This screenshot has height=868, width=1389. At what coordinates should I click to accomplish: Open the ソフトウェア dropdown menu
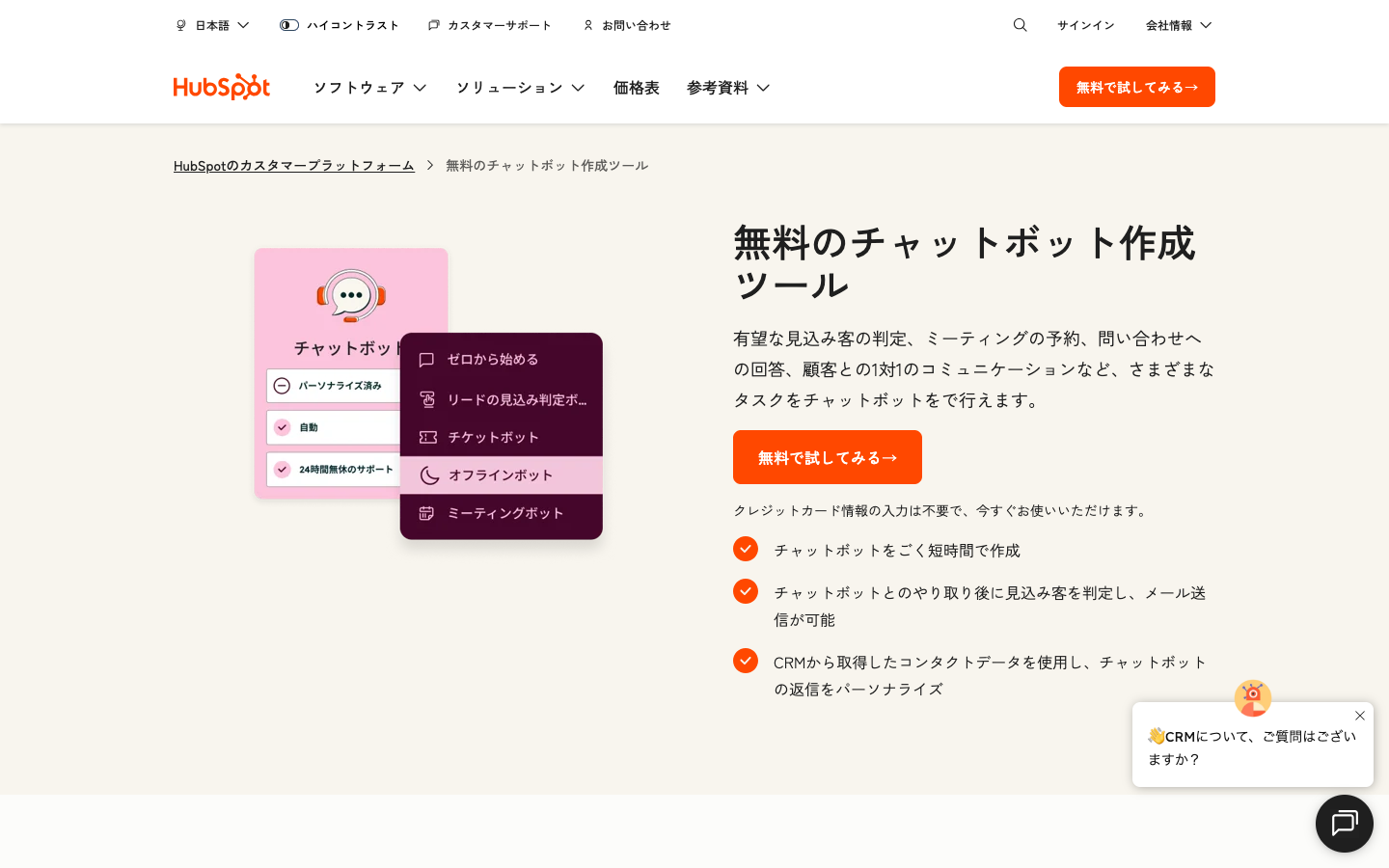369,87
